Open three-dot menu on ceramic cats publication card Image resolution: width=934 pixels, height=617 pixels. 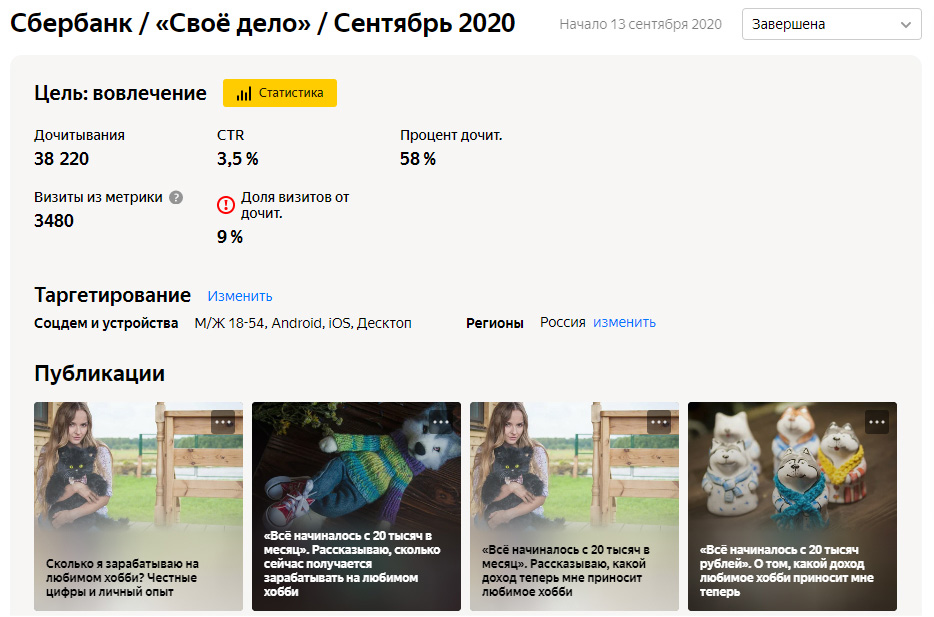click(x=877, y=422)
